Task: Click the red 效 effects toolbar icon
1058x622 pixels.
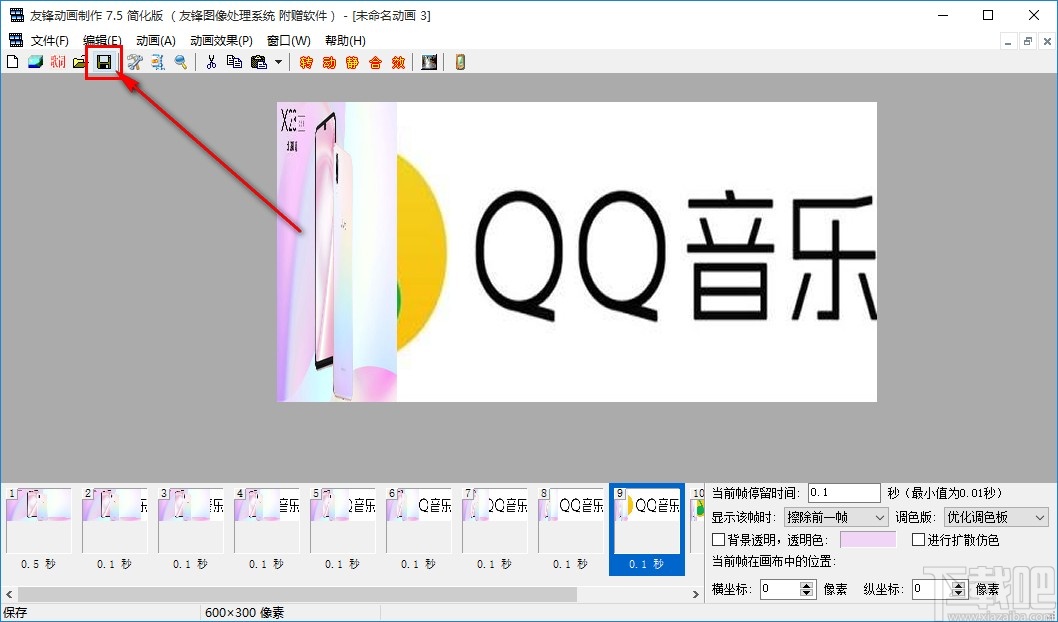Action: (398, 62)
